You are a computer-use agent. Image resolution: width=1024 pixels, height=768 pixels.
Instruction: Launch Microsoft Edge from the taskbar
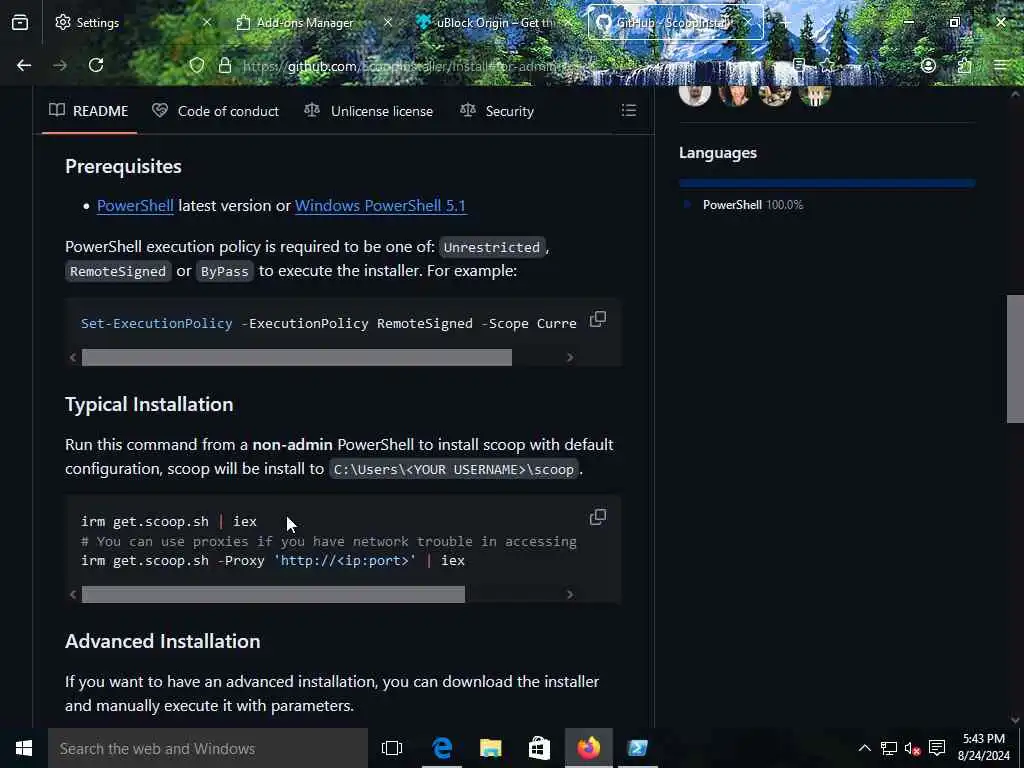442,748
